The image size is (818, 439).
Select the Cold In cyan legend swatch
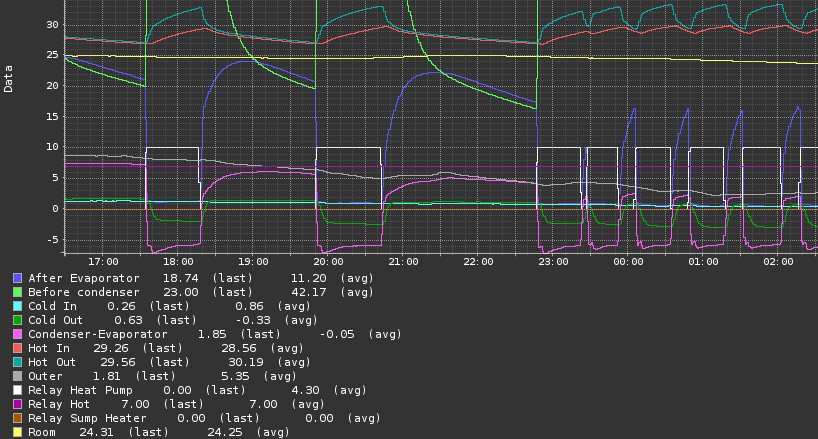pyautogui.click(x=17, y=306)
